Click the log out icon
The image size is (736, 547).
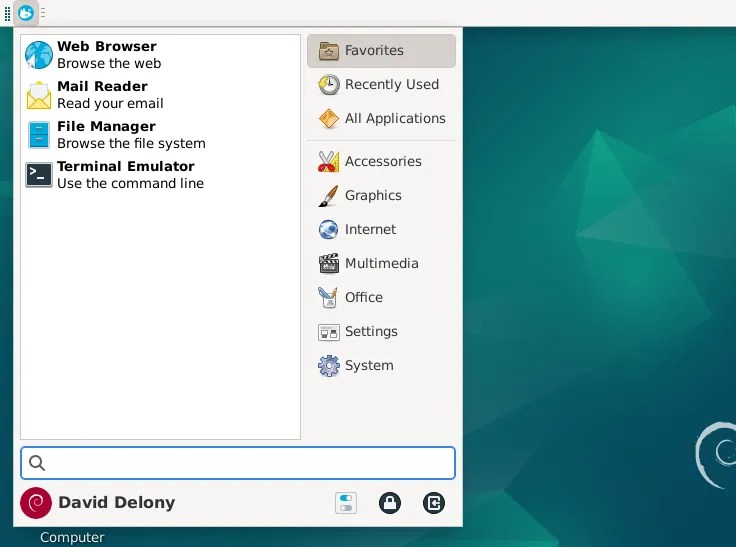(434, 503)
